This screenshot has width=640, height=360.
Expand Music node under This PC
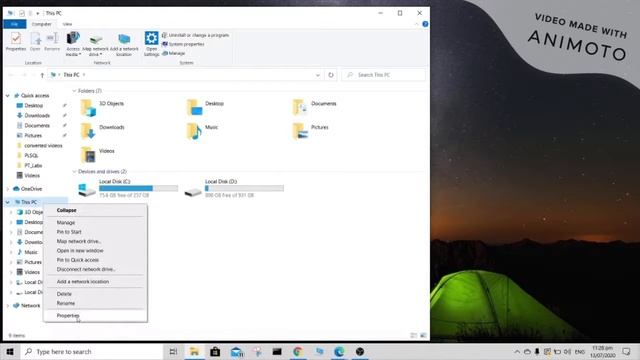(11, 252)
